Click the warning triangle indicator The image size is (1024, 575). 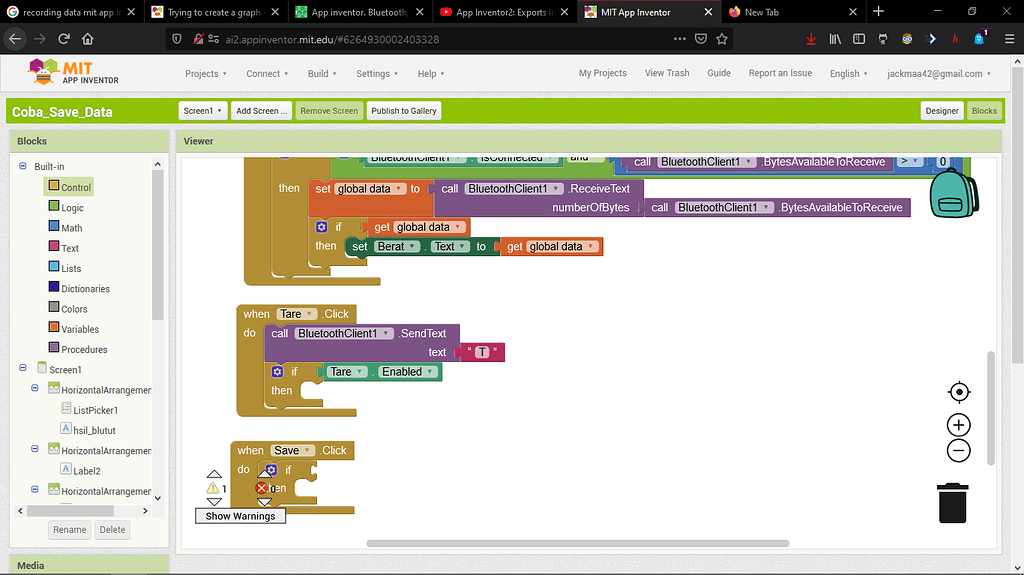click(213, 489)
